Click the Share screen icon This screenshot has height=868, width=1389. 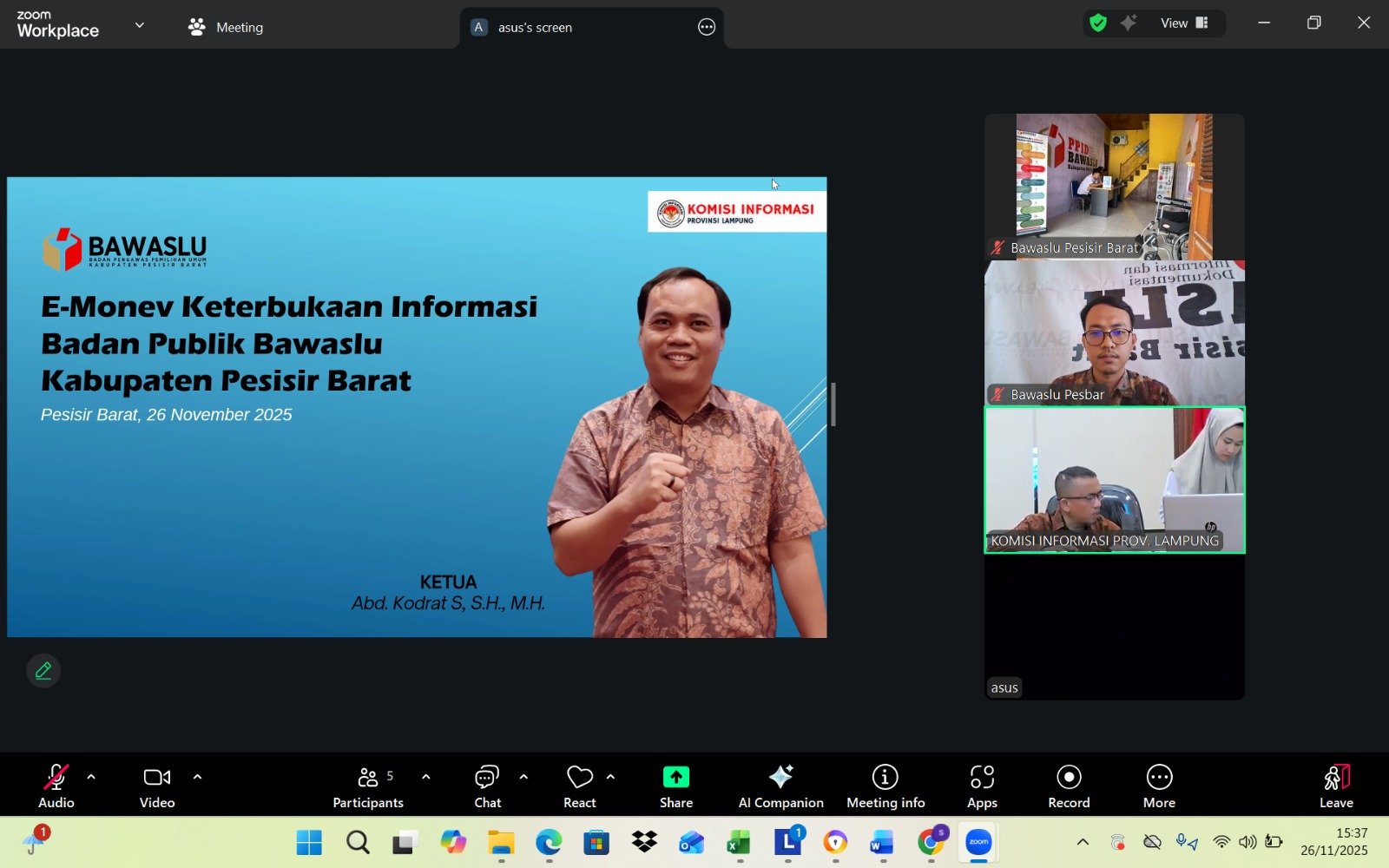(x=675, y=777)
